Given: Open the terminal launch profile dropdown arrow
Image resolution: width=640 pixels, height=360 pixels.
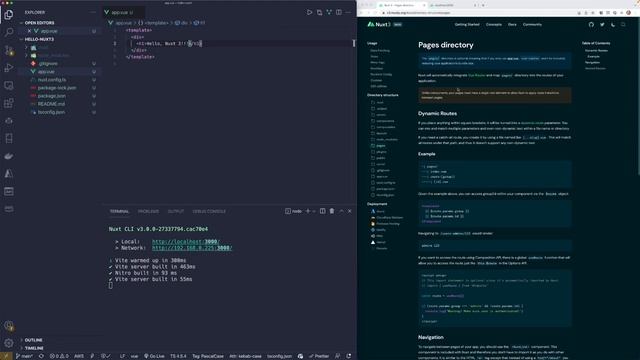Looking at the screenshot, I should pyautogui.click(x=314, y=211).
